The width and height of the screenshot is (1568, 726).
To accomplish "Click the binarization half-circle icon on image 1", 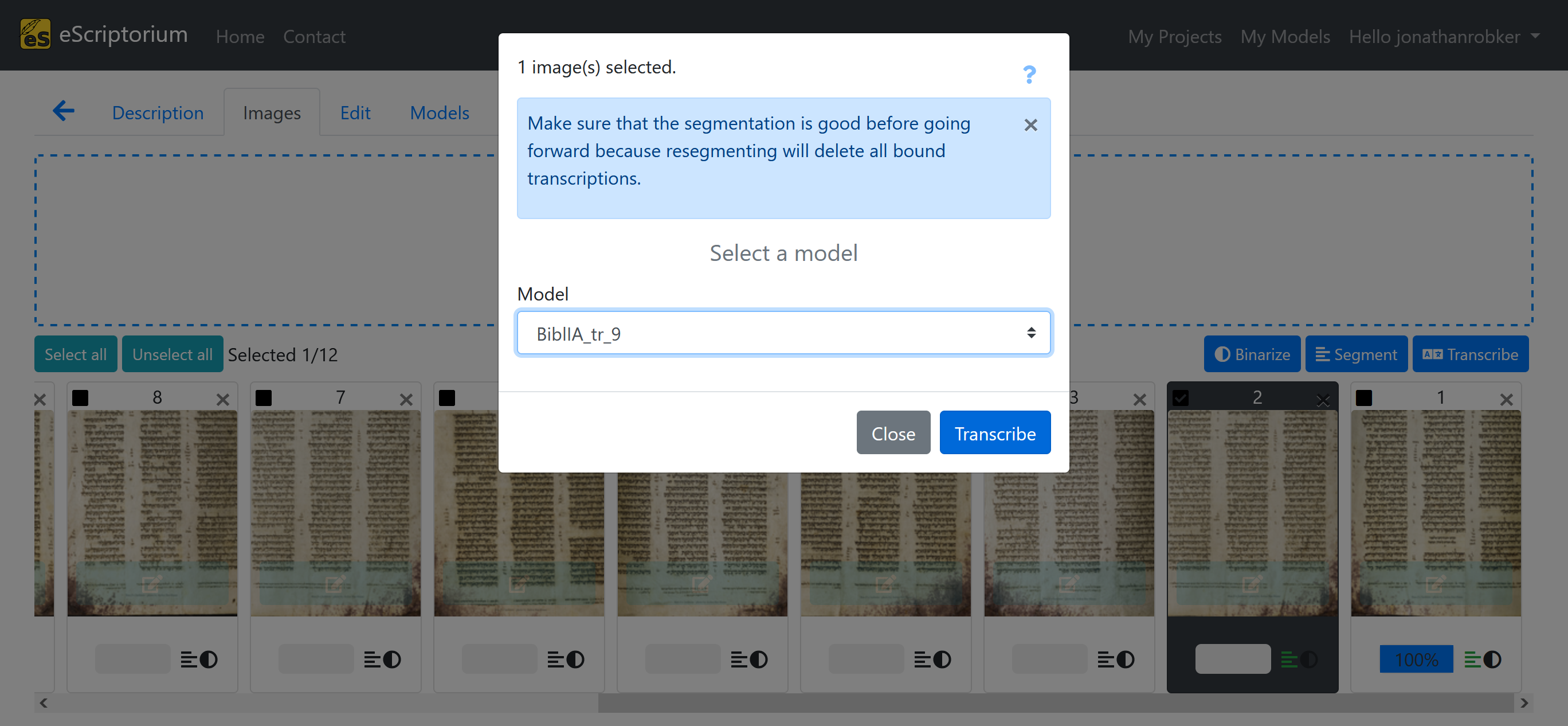I will click(1492, 659).
